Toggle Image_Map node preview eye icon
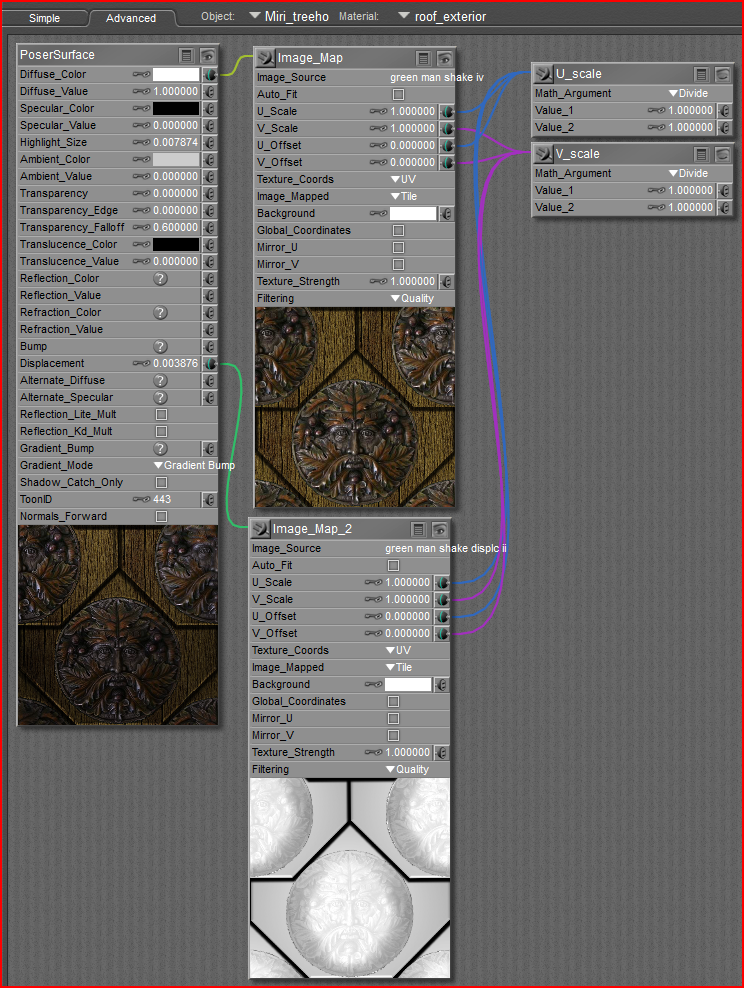Image resolution: width=744 pixels, height=988 pixels. [x=444, y=59]
